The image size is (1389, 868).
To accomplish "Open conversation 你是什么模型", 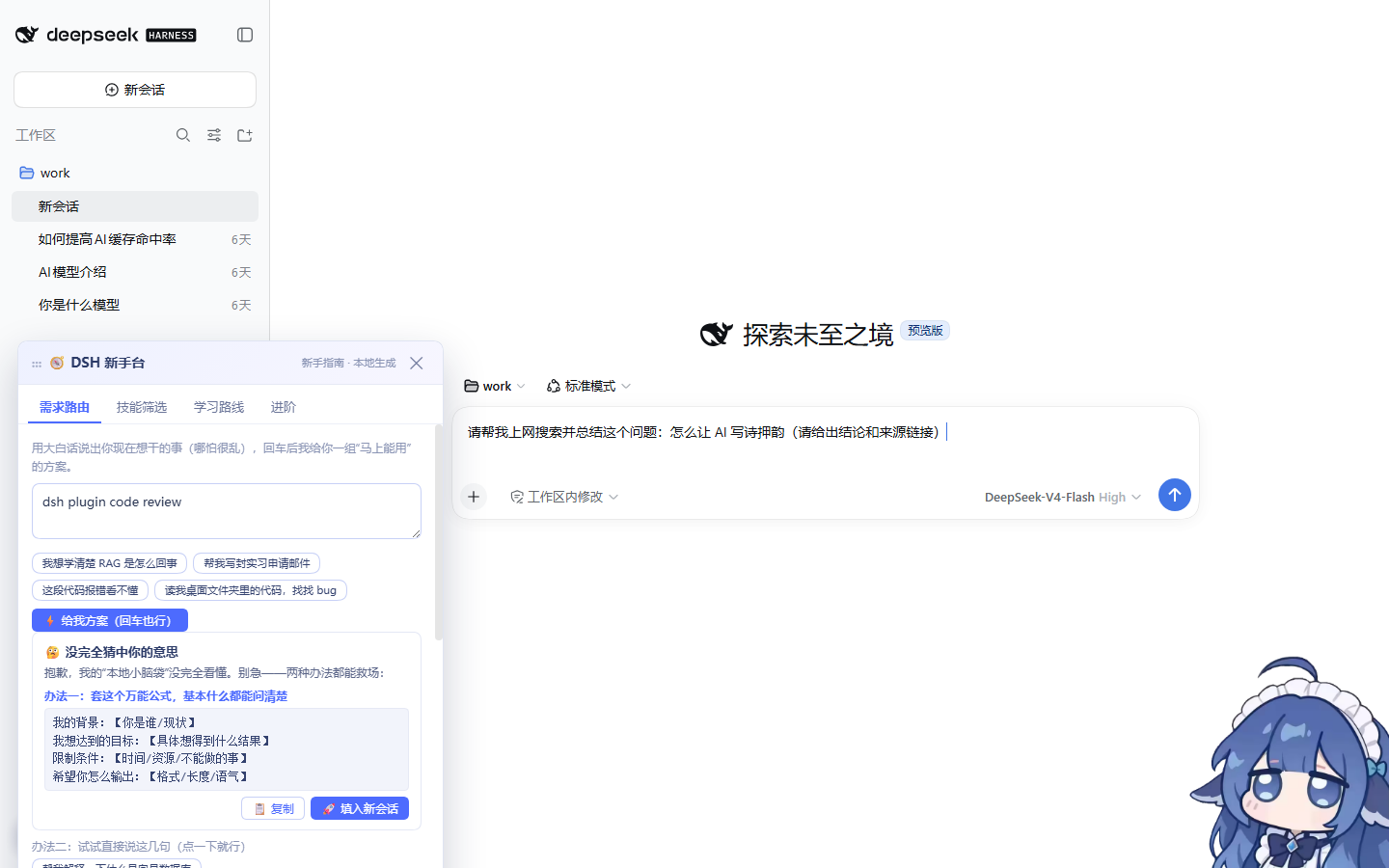I will [x=135, y=305].
